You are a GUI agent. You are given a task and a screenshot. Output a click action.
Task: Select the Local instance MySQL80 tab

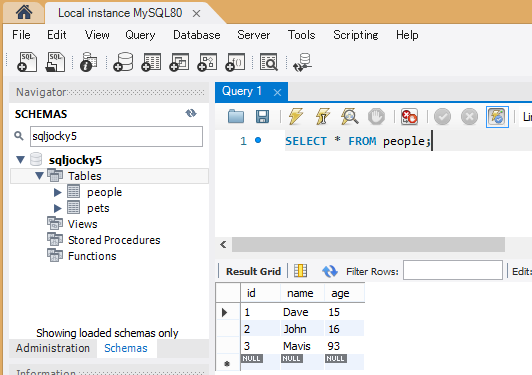point(120,13)
